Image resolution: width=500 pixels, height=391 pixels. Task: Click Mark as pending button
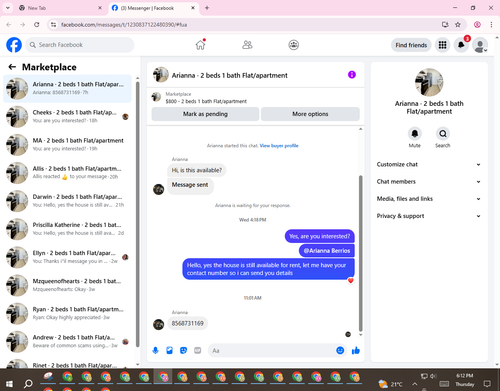pyautogui.click(x=205, y=114)
